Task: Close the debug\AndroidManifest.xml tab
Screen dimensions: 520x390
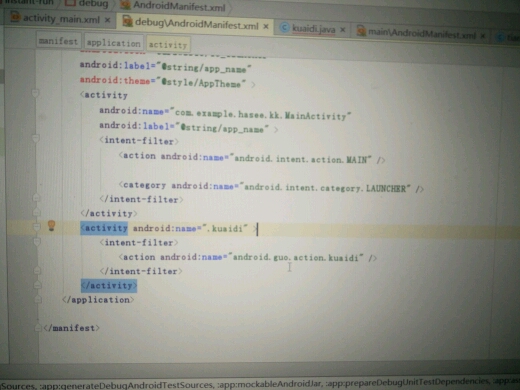Action: point(266,26)
